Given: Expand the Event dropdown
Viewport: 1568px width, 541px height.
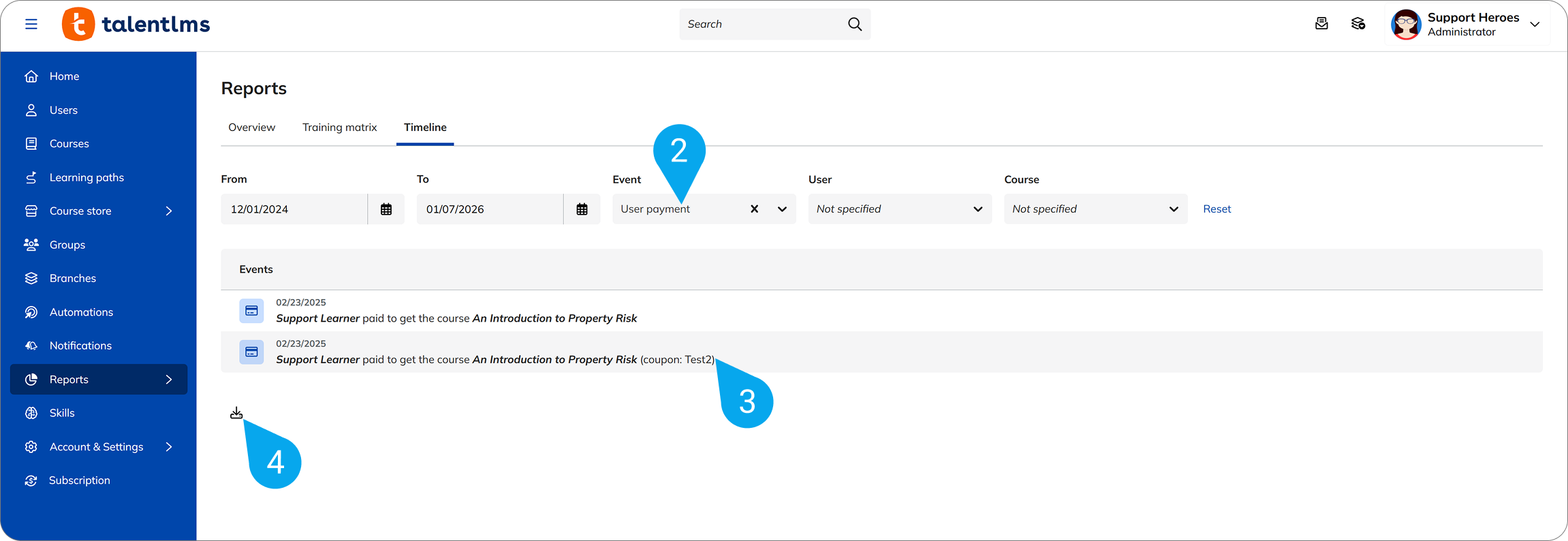Looking at the screenshot, I should pyautogui.click(x=782, y=209).
